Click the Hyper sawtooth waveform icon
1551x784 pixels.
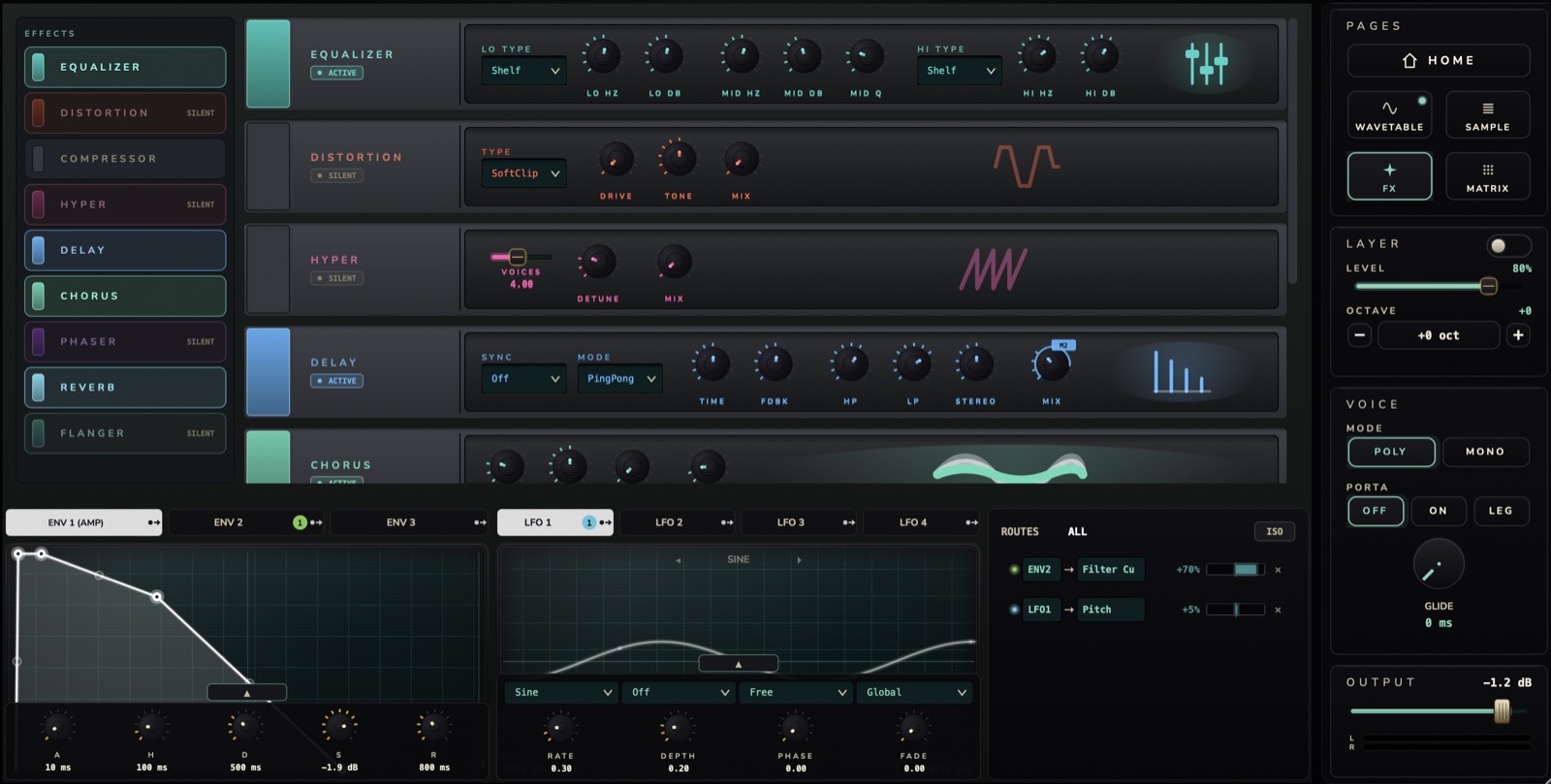point(993,268)
